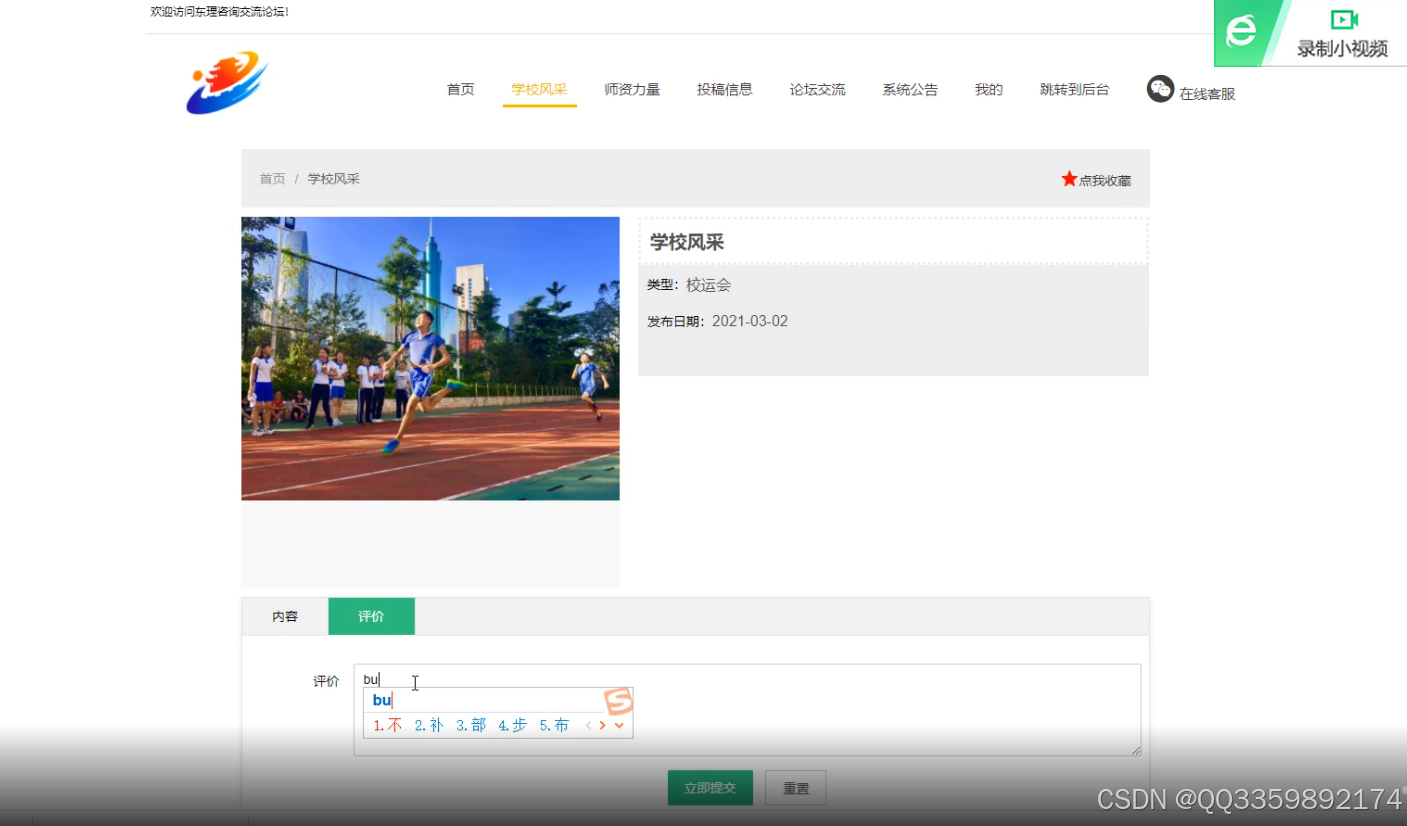1407x826 pixels.
Task: Click the 评价 comment text area
Action: pos(747,710)
